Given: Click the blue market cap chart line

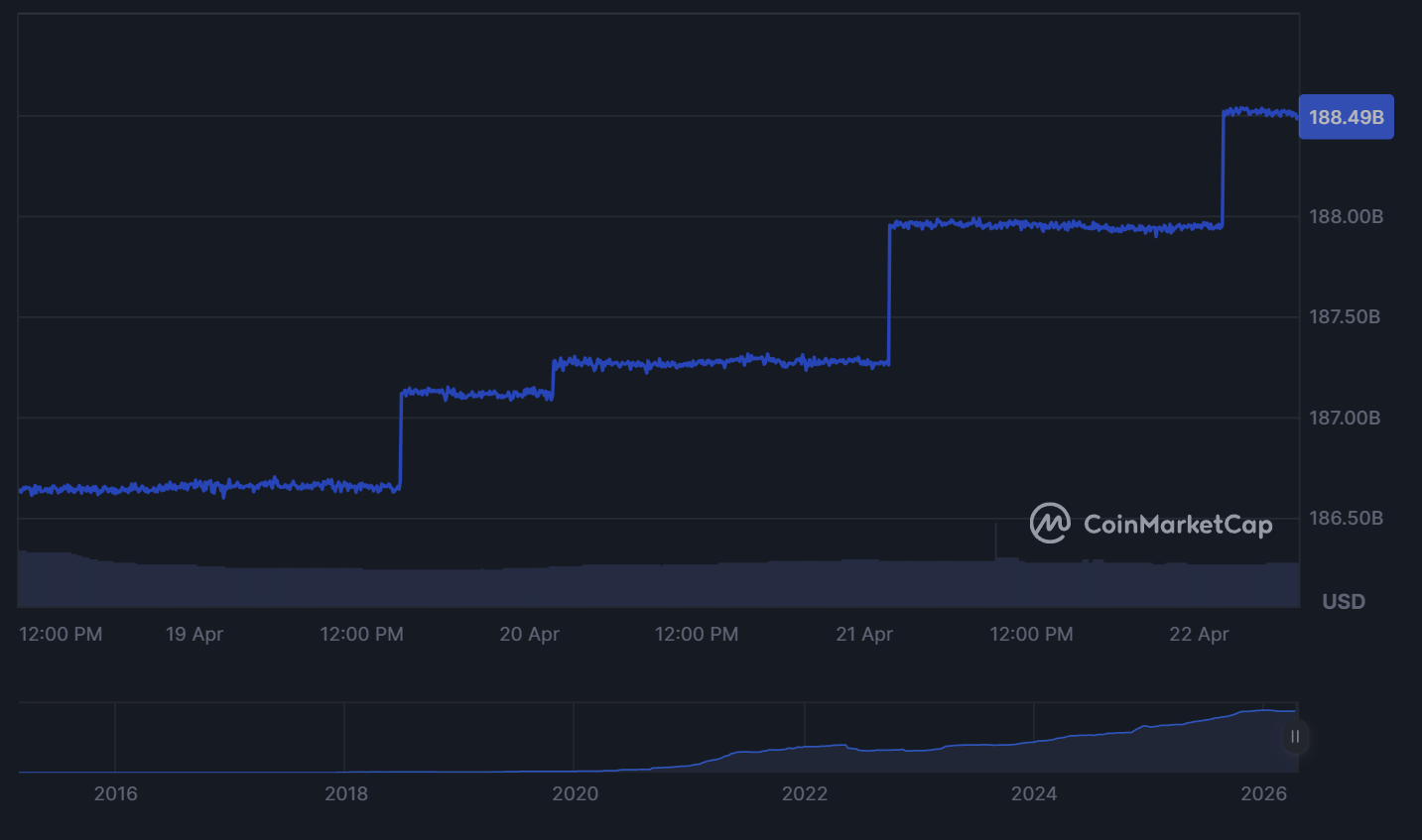Looking at the screenshot, I should 695,365.
